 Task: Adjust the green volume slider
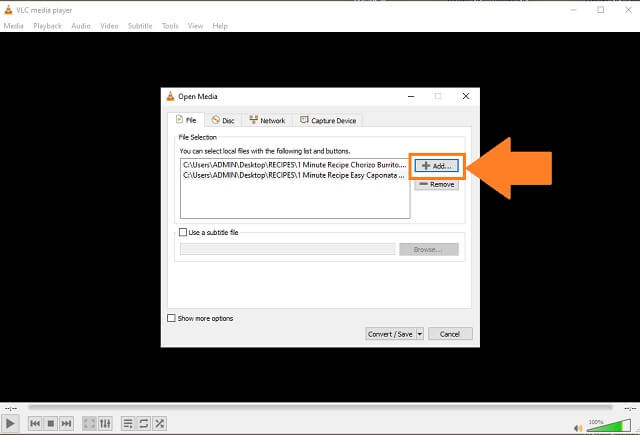point(609,426)
